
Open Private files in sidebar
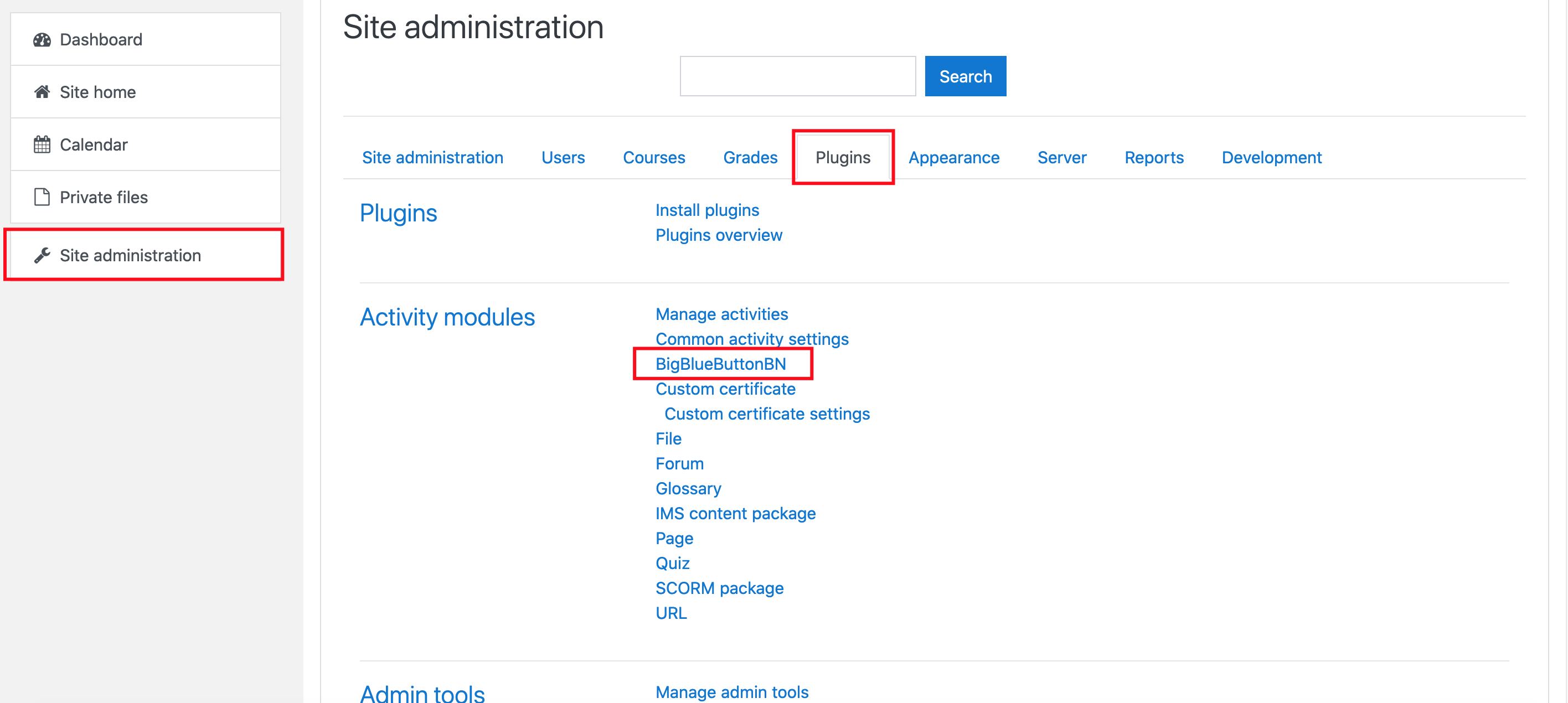click(146, 197)
